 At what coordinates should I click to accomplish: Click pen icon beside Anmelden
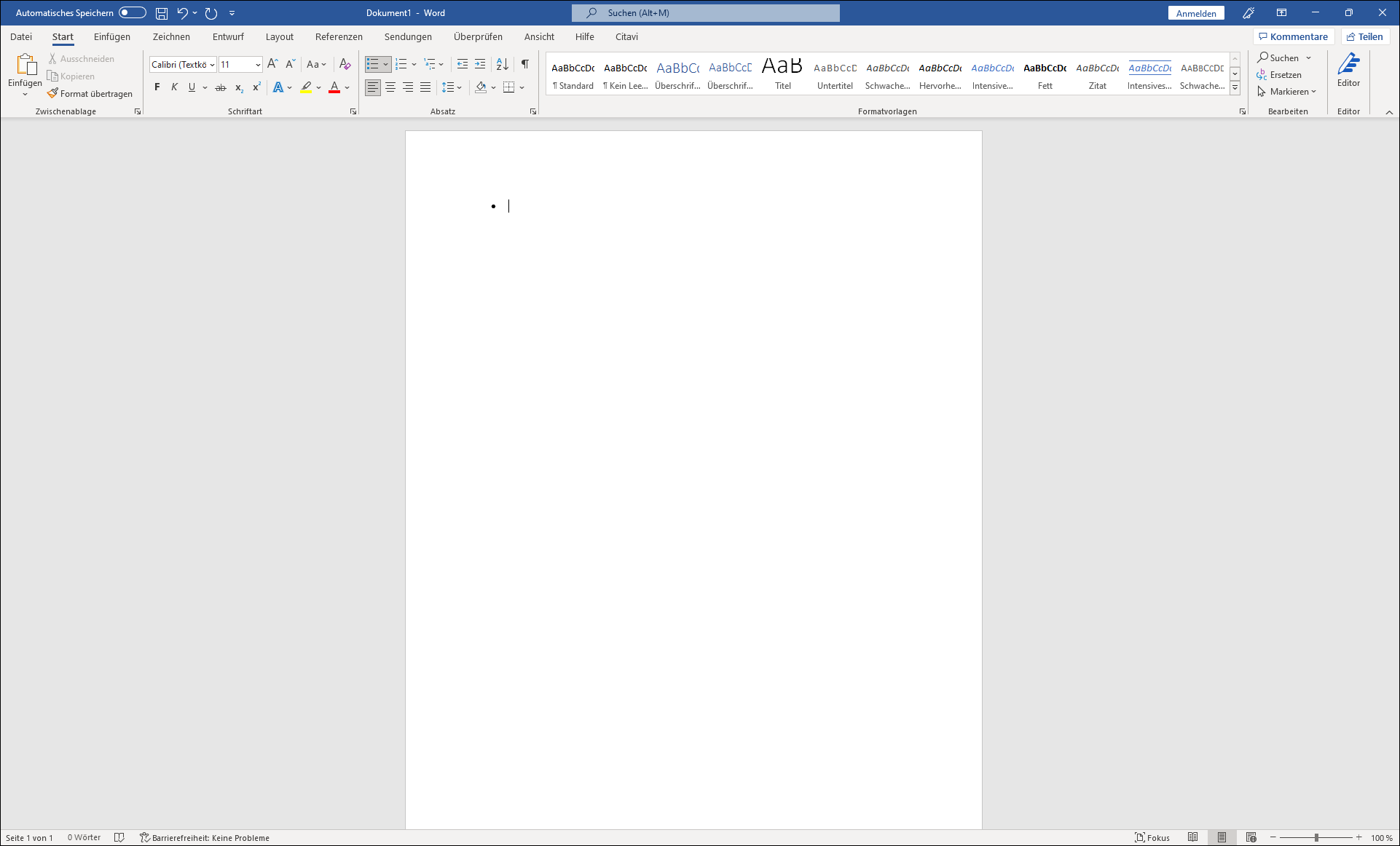[1248, 13]
